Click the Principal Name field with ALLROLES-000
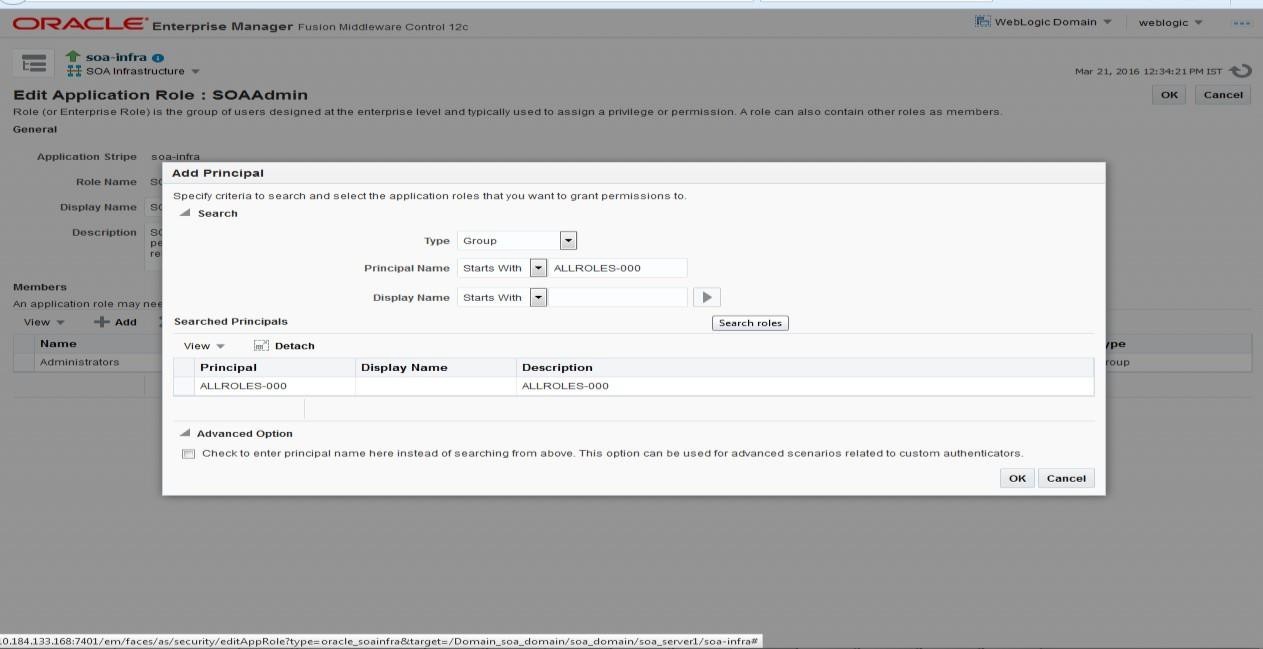This screenshot has width=1263, height=649. pyautogui.click(x=618, y=268)
